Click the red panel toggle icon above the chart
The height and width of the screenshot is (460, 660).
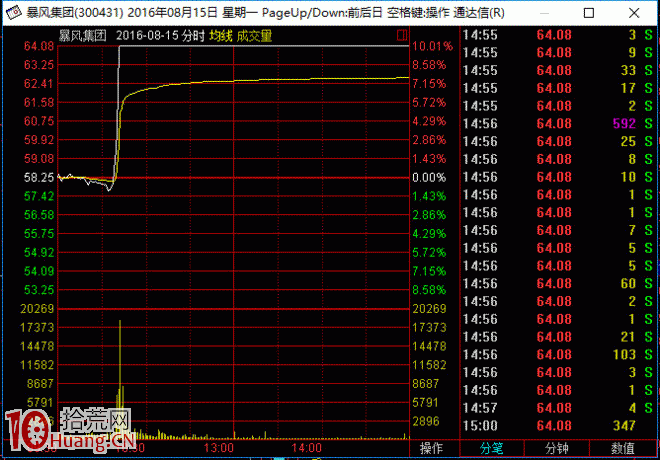pos(402,35)
